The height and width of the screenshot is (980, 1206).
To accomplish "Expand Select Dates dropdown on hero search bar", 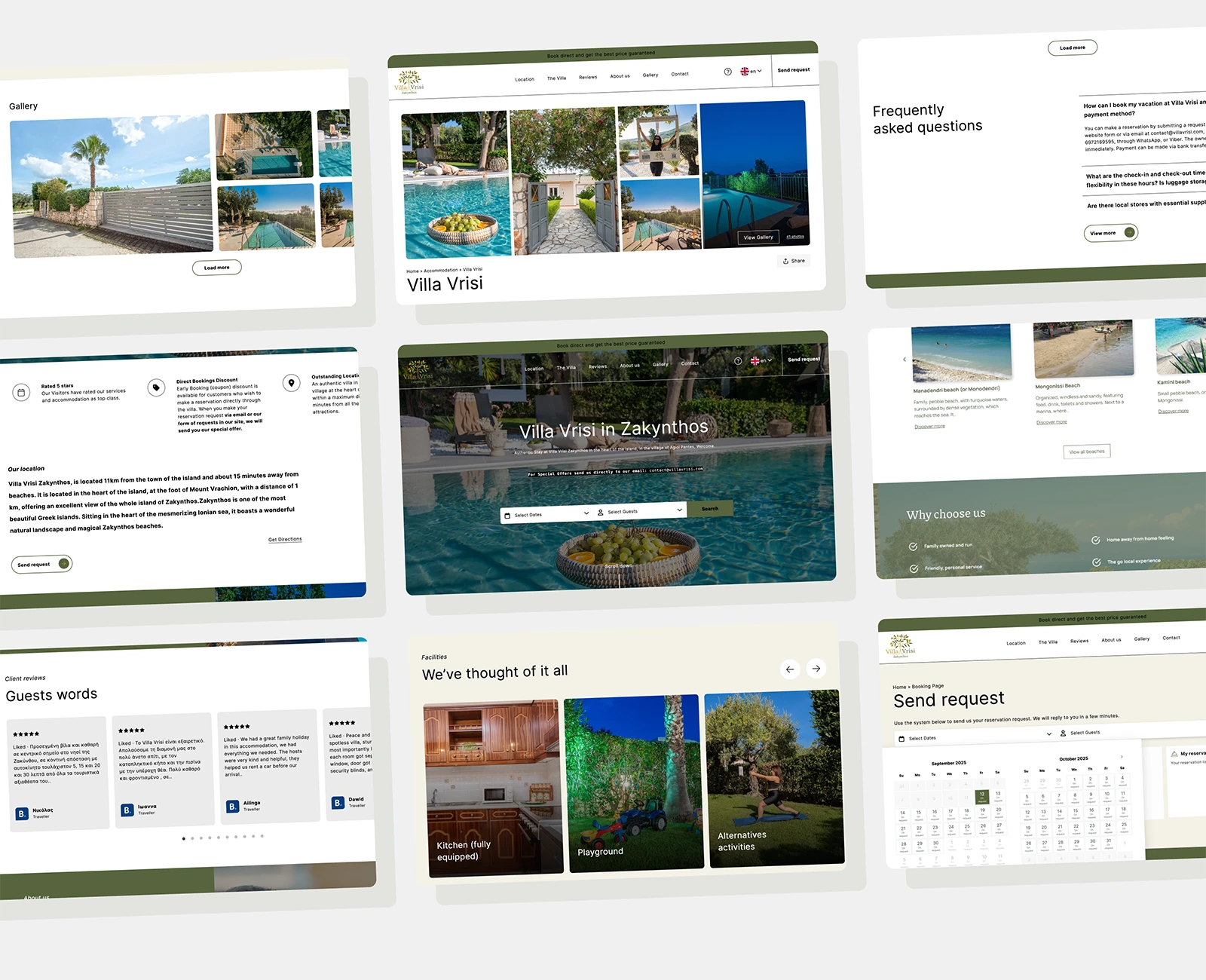I will point(546,514).
